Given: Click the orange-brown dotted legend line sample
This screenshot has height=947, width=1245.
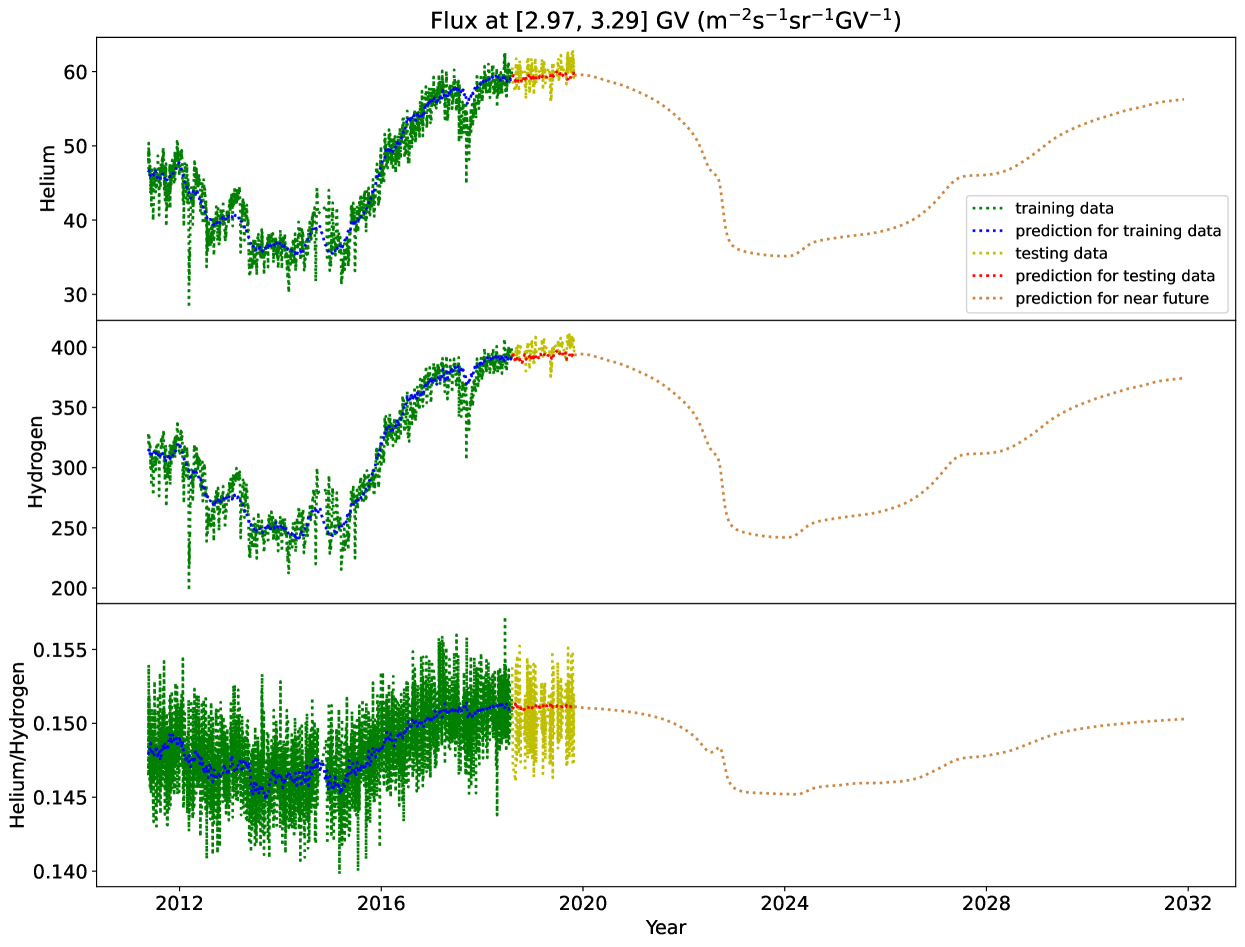Looking at the screenshot, I should tap(990, 299).
